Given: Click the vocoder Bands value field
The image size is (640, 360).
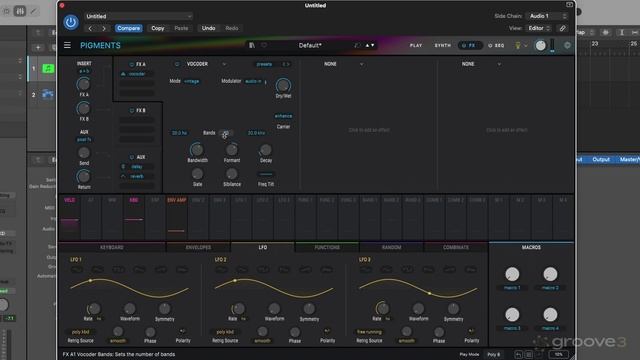Looking at the screenshot, I should coord(225,133).
